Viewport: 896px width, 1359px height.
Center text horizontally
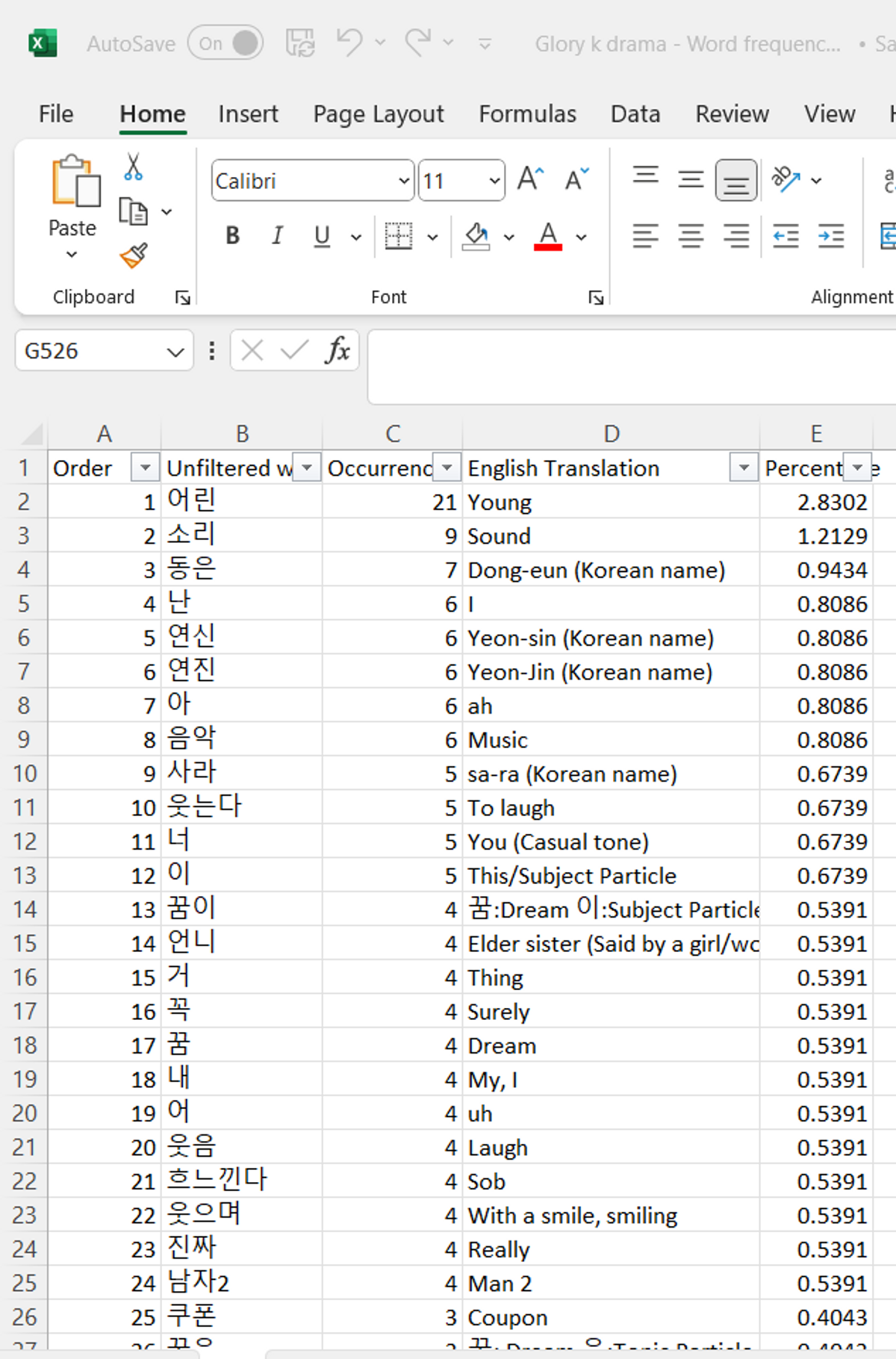[x=691, y=236]
